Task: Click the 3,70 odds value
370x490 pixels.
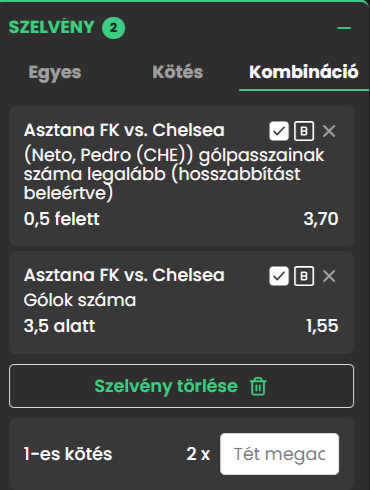Action: tap(321, 219)
